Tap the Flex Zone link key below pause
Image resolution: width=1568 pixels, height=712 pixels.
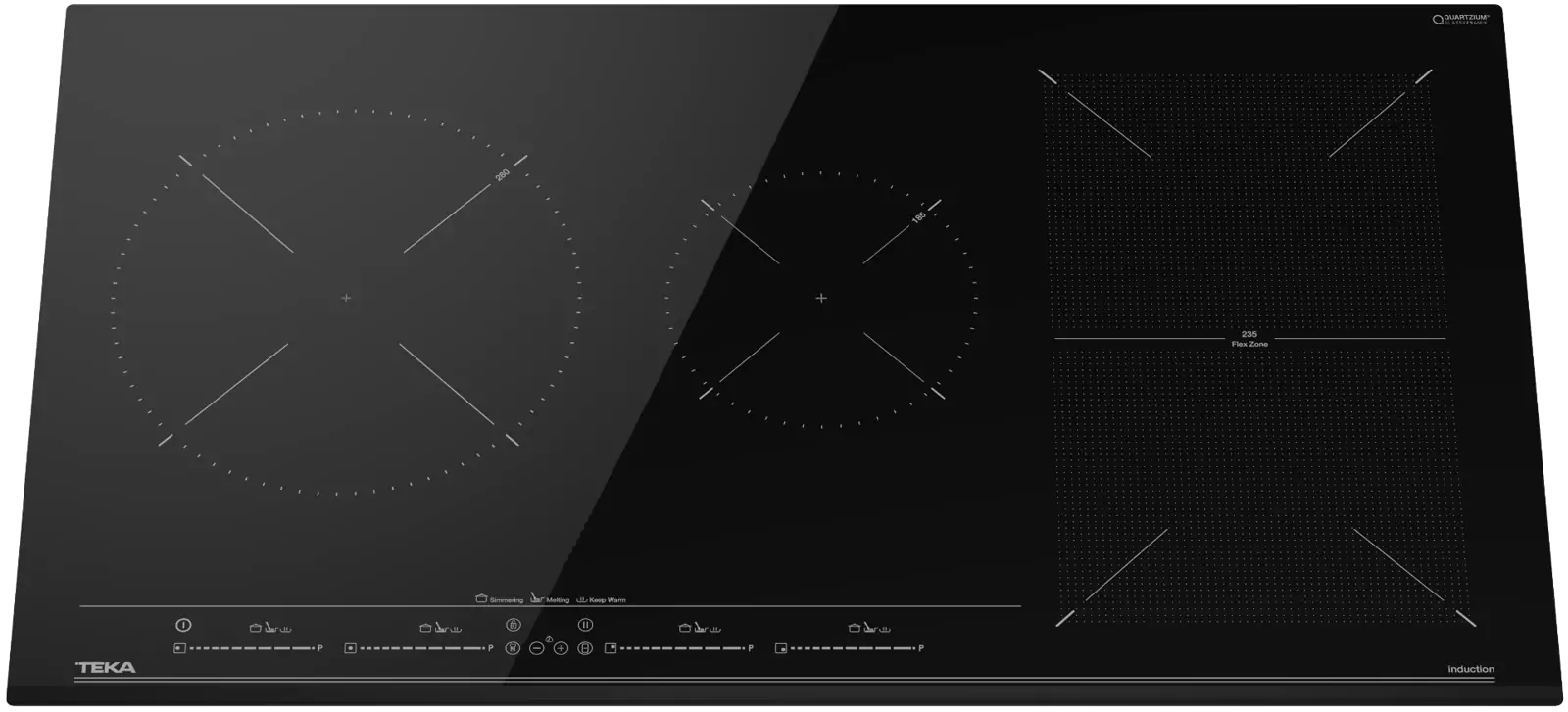tap(585, 648)
